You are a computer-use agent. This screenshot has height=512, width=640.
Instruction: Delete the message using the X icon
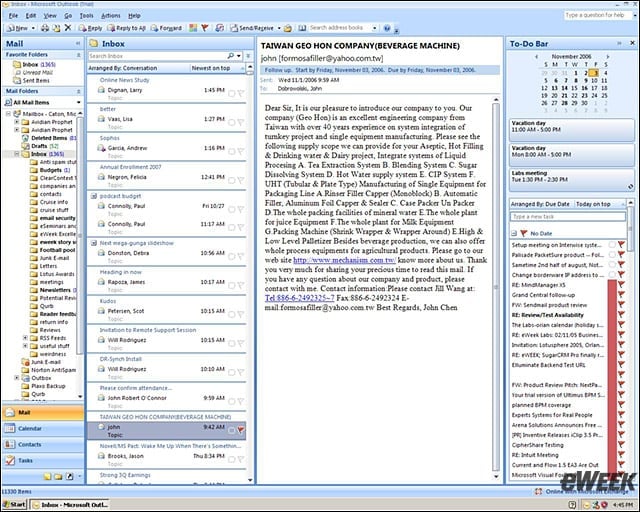pos(68,28)
